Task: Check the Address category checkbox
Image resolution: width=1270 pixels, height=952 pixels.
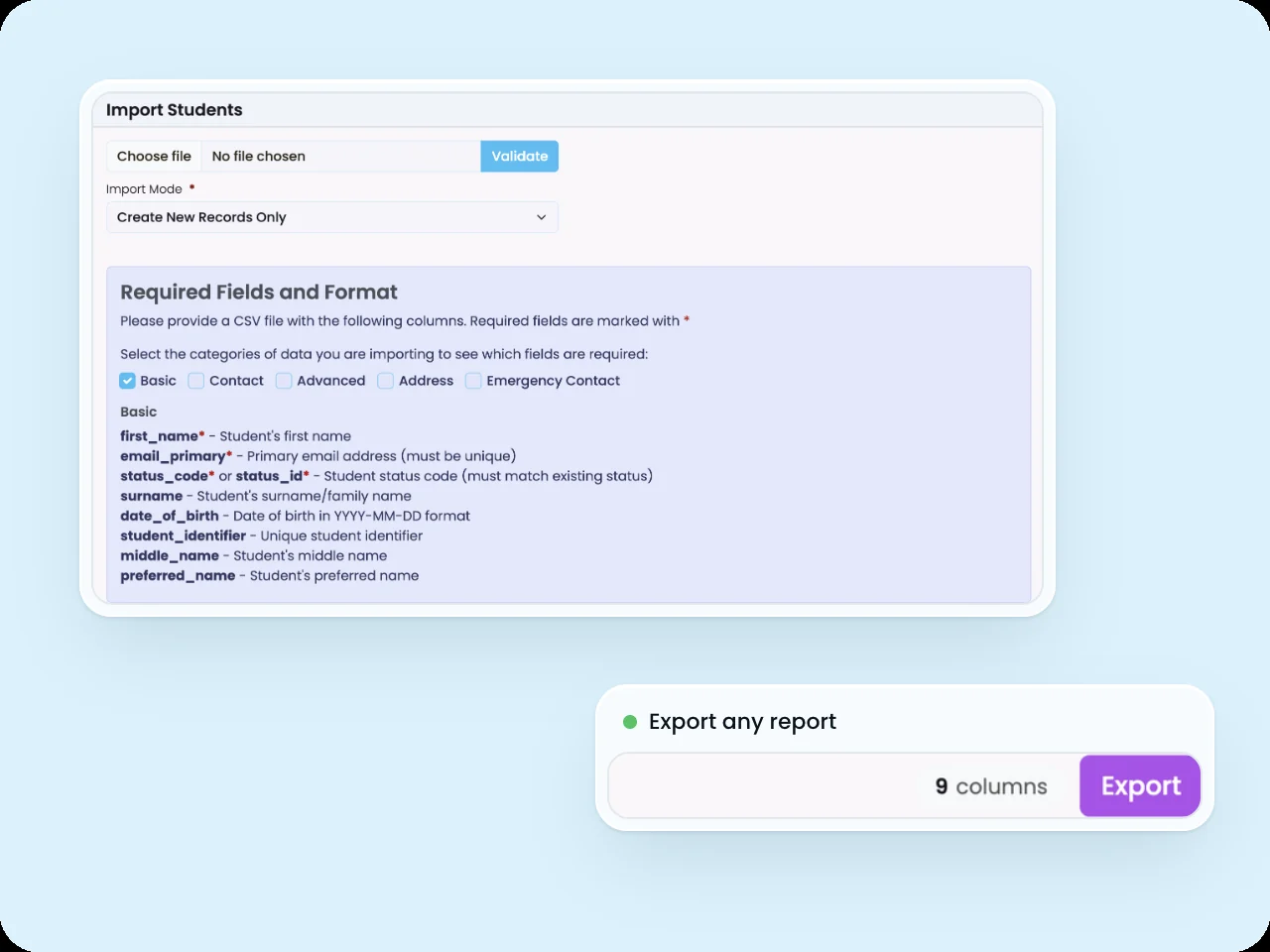Action: point(386,381)
